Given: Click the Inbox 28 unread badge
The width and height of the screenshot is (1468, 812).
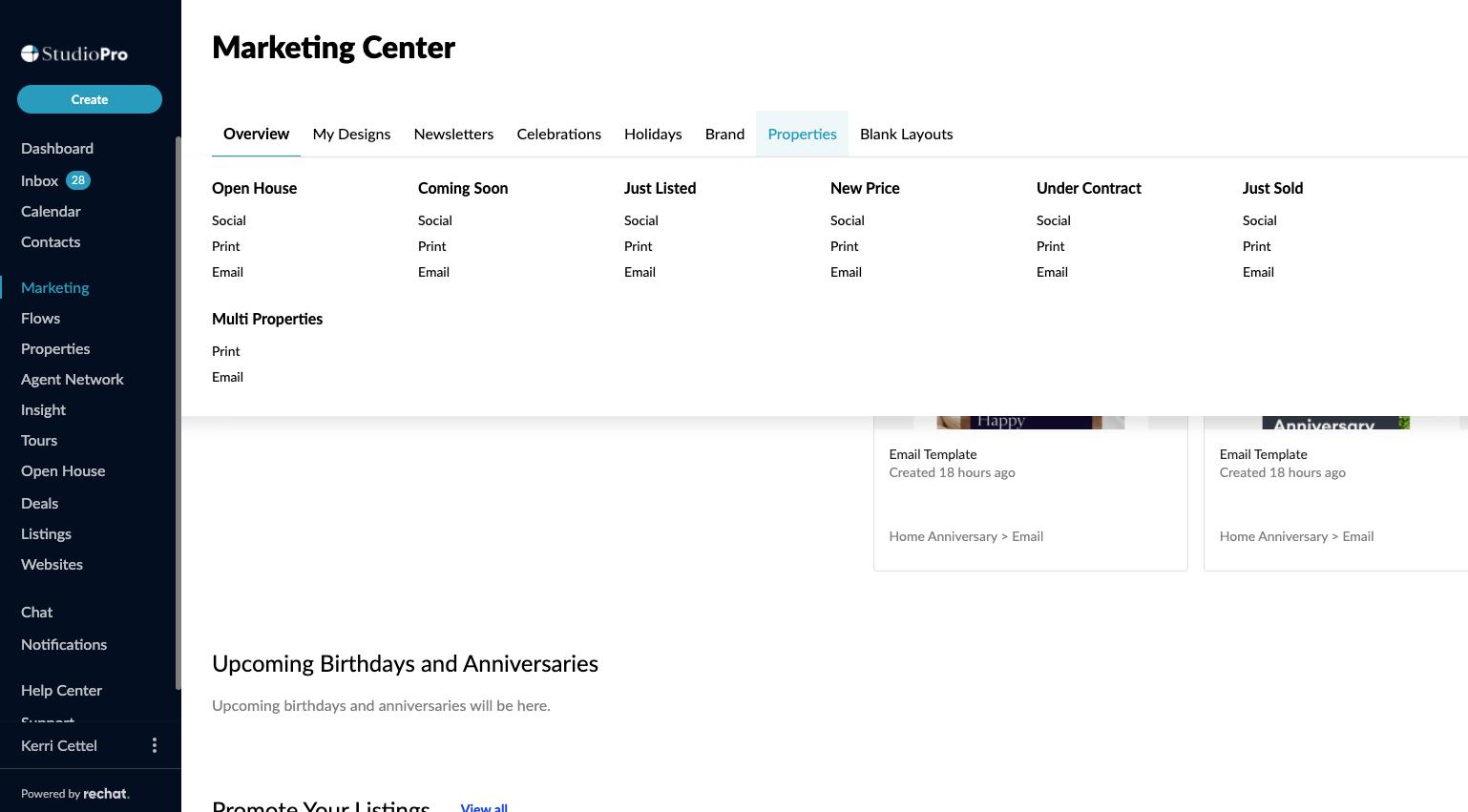Looking at the screenshot, I should coord(78,180).
